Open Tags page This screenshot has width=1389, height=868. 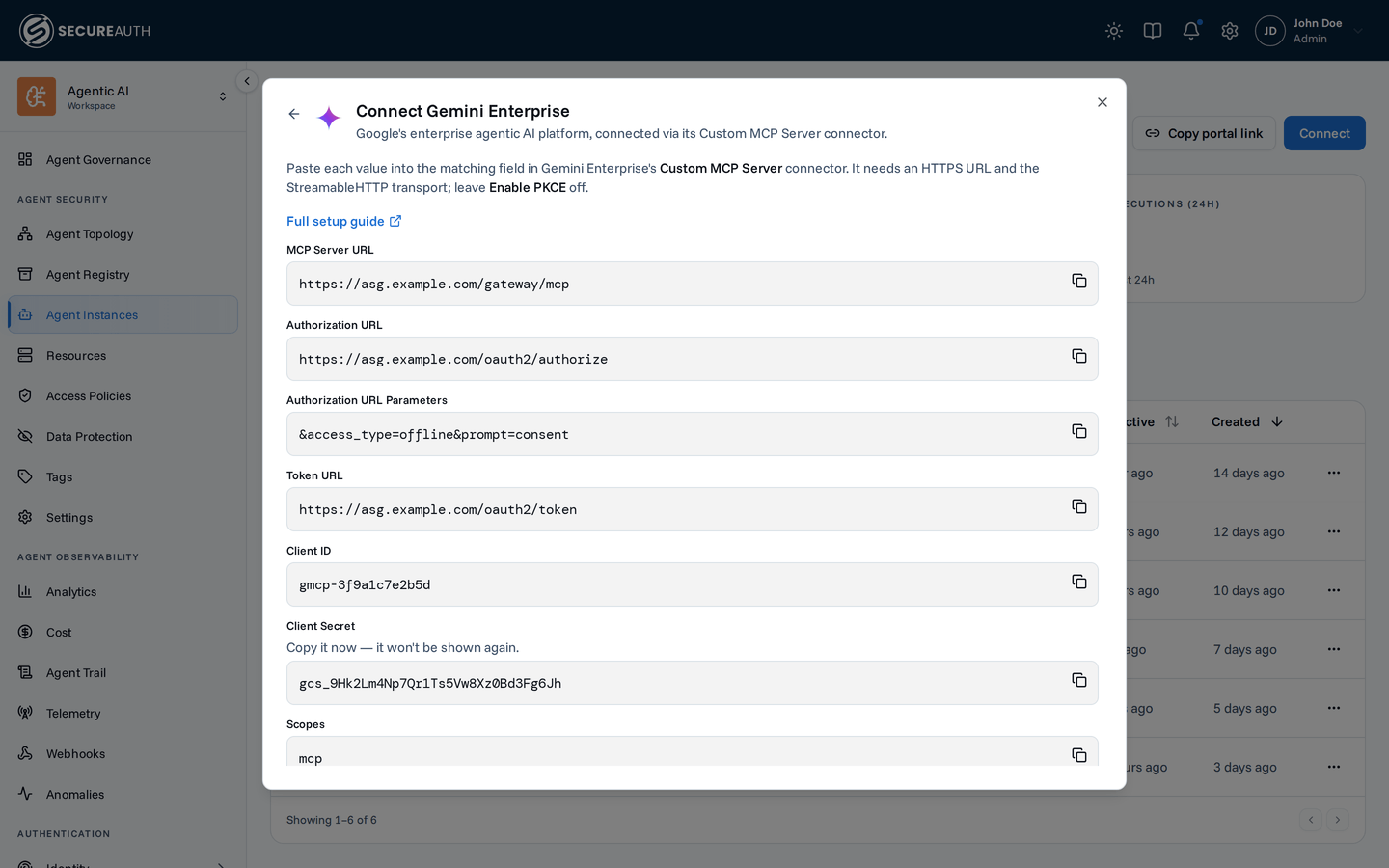(123, 476)
